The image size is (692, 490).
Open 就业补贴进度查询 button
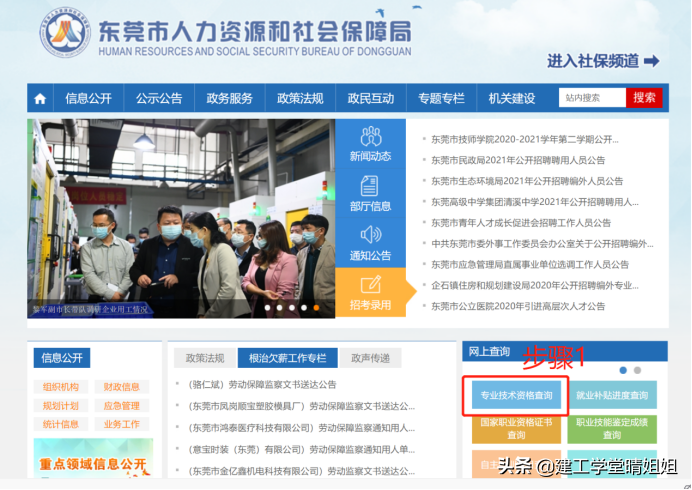tap(612, 396)
